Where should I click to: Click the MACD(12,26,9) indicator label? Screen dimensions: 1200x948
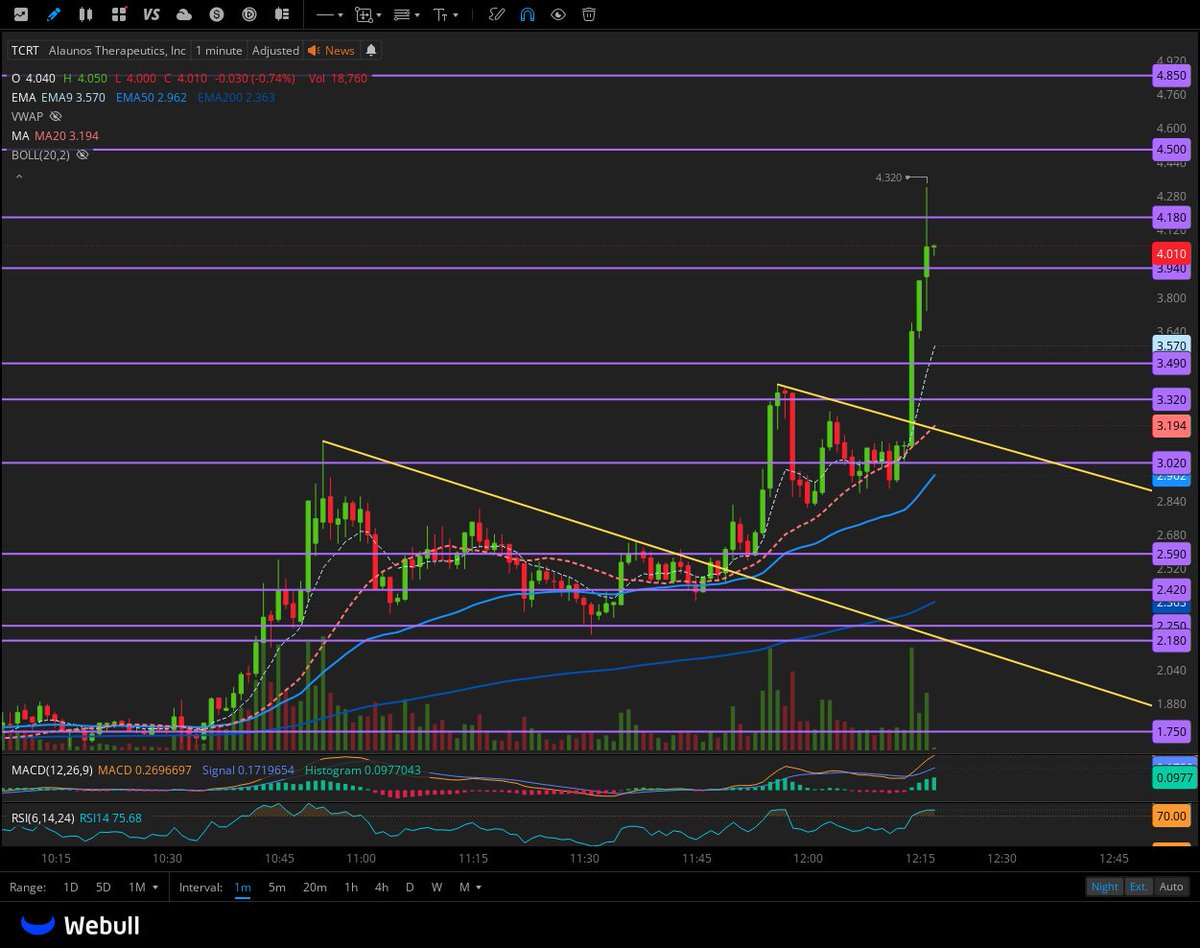click(x=50, y=770)
